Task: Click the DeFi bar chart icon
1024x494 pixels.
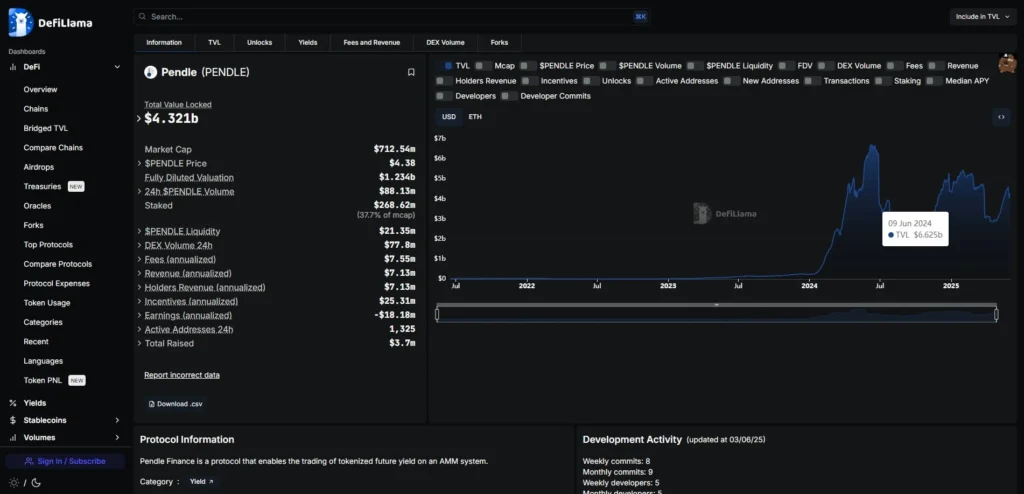Action: click(12, 67)
